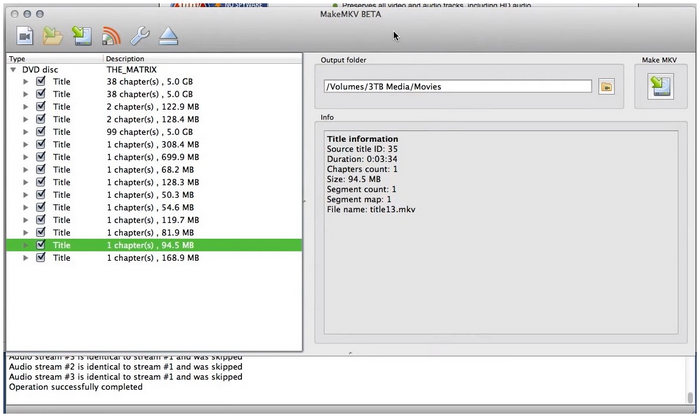The height and width of the screenshot is (417, 700).
Task: Expand the 122.9 MB title row
Action: coord(26,107)
